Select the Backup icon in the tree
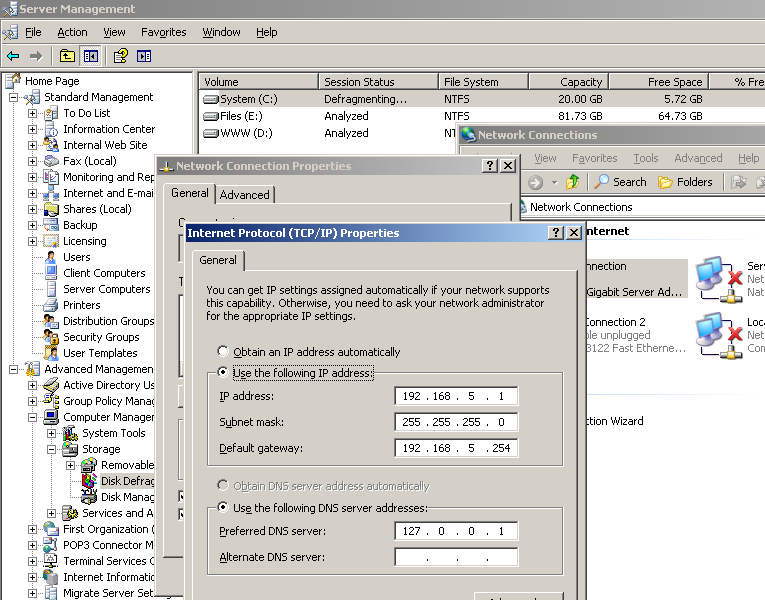This screenshot has width=765, height=600. [51, 225]
